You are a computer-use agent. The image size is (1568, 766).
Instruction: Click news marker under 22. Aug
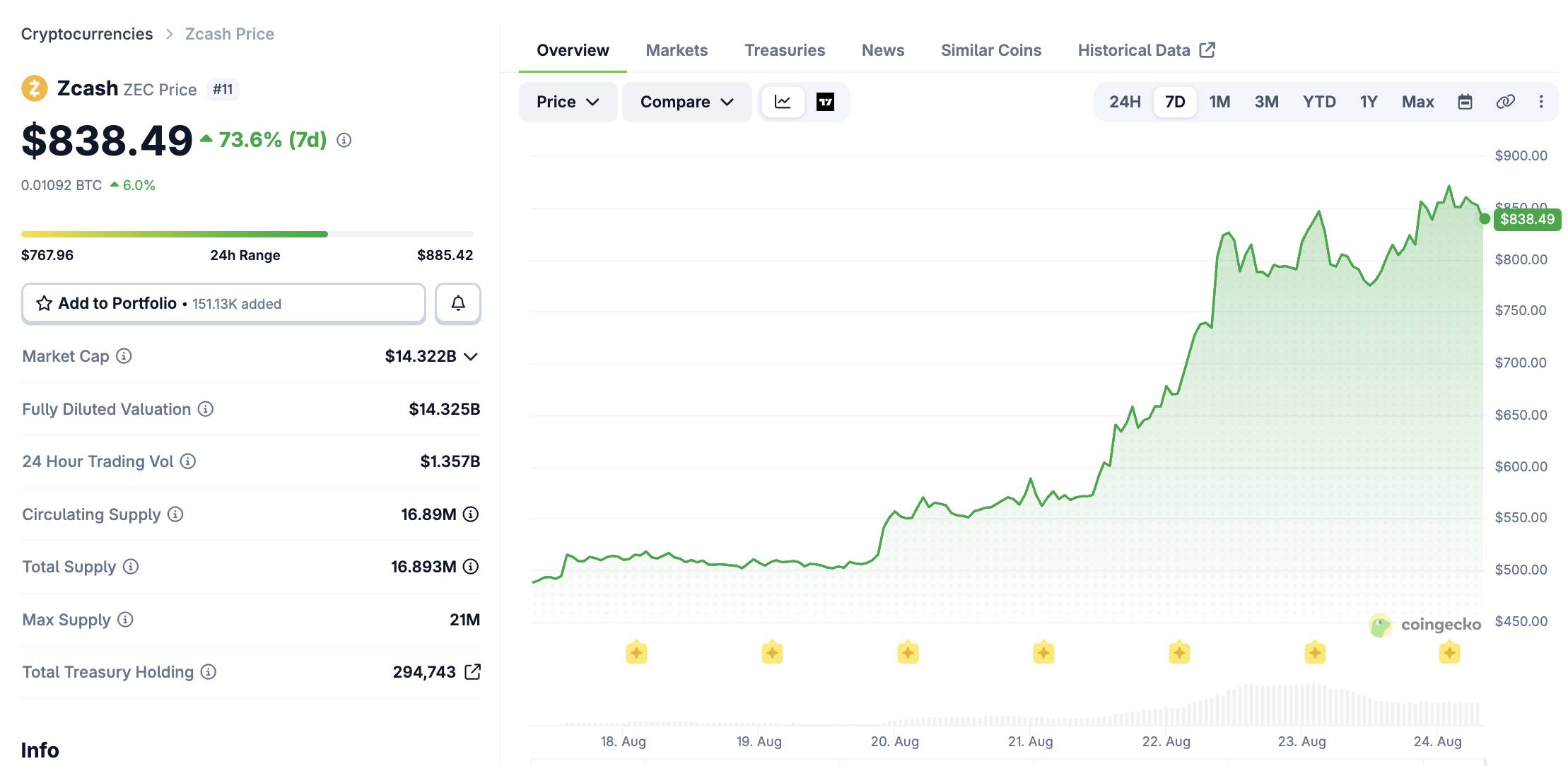(x=1179, y=652)
